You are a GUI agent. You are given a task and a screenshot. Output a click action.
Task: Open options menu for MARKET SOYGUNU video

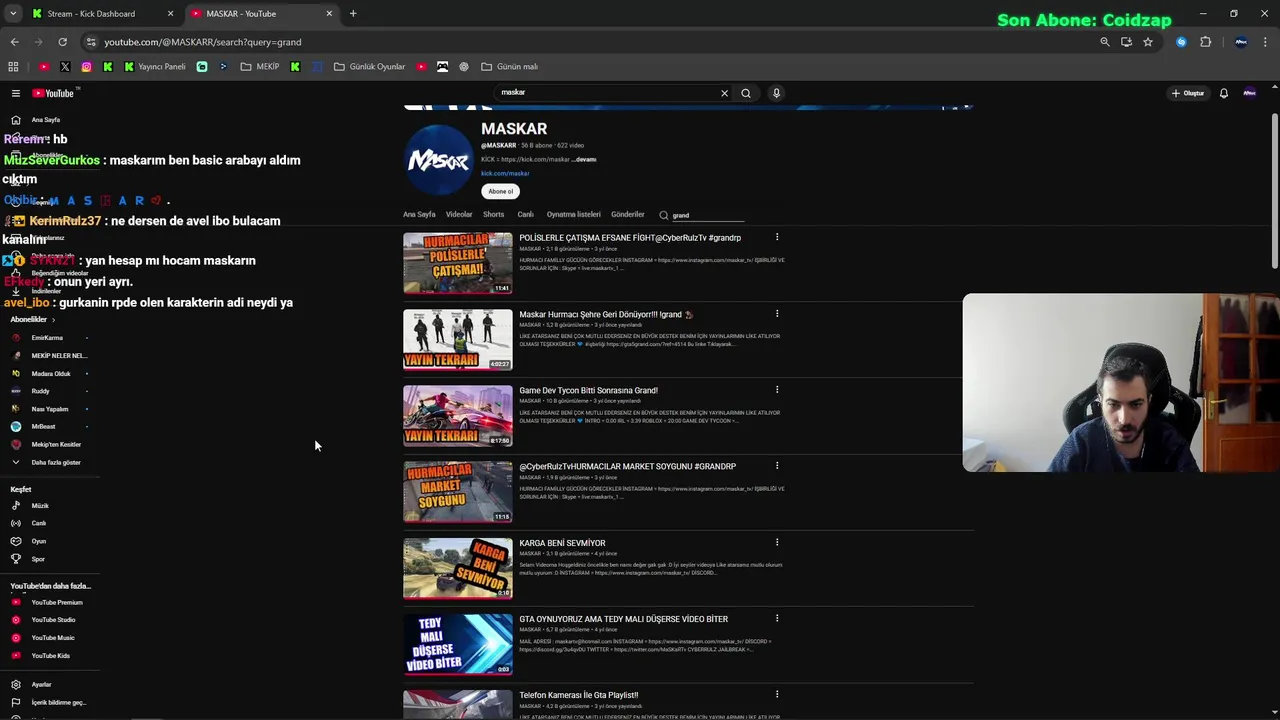coord(777,466)
